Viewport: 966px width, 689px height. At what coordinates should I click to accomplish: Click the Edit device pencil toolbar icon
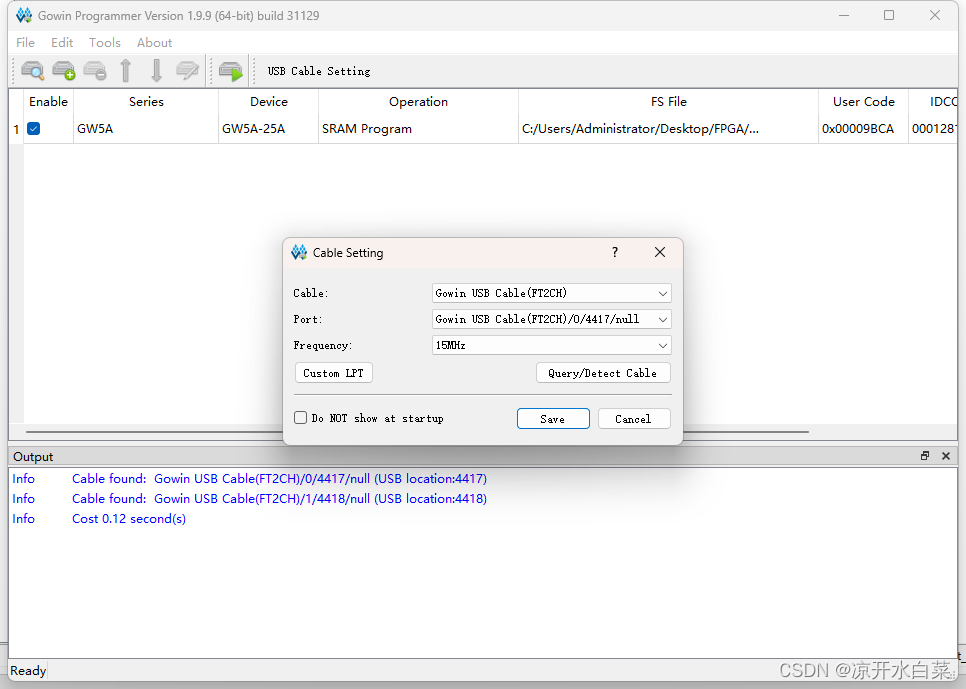[187, 71]
